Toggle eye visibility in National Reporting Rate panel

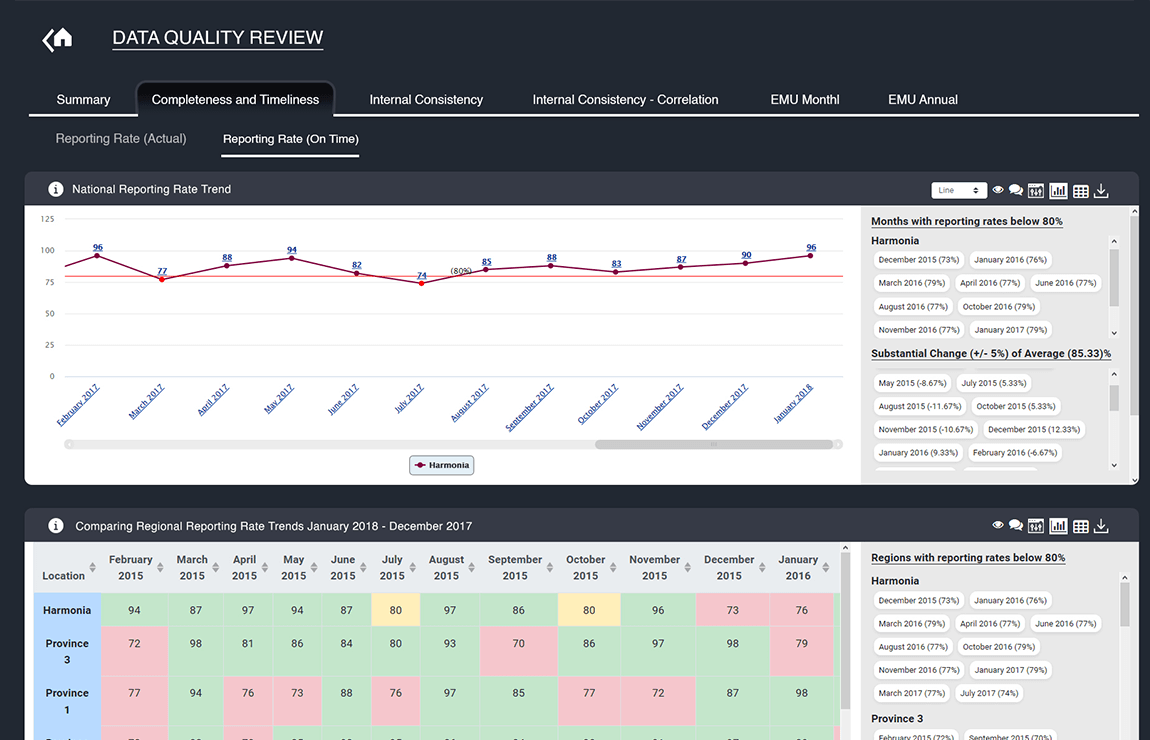[998, 190]
